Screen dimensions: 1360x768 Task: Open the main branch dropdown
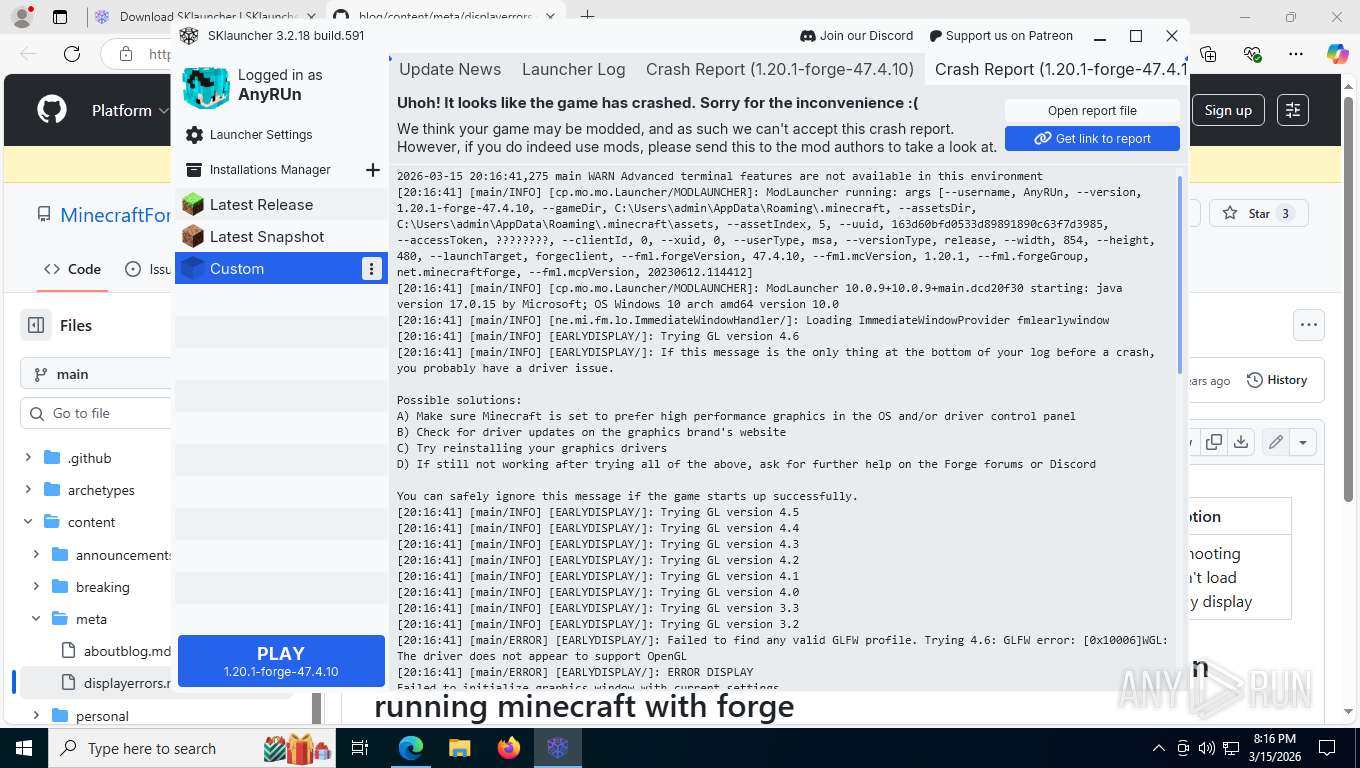pyautogui.click(x=96, y=374)
